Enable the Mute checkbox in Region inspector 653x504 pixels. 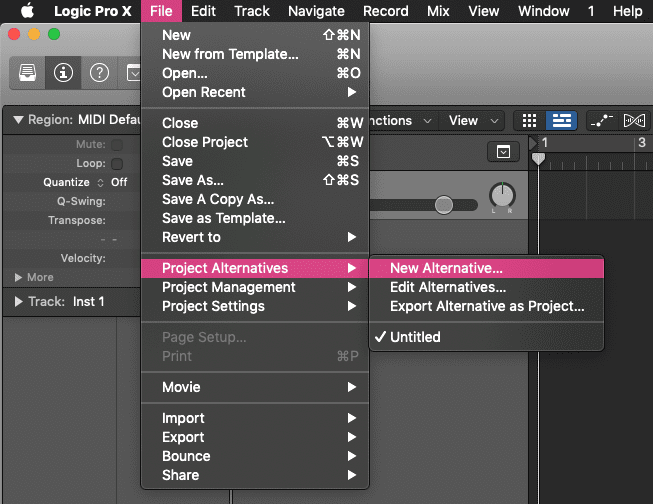click(x=117, y=145)
